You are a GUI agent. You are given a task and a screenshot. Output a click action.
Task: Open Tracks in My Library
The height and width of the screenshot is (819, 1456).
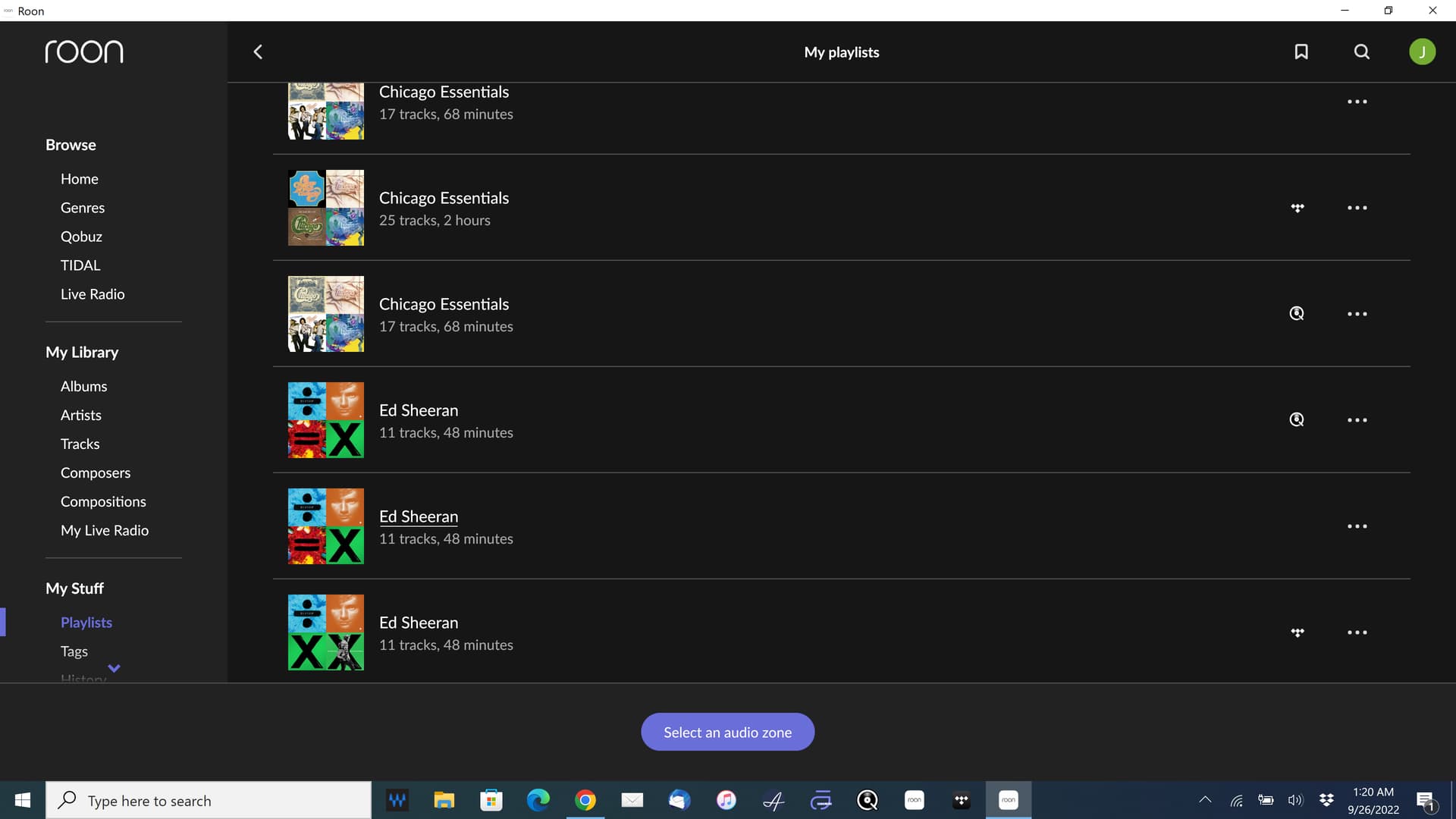click(x=80, y=444)
